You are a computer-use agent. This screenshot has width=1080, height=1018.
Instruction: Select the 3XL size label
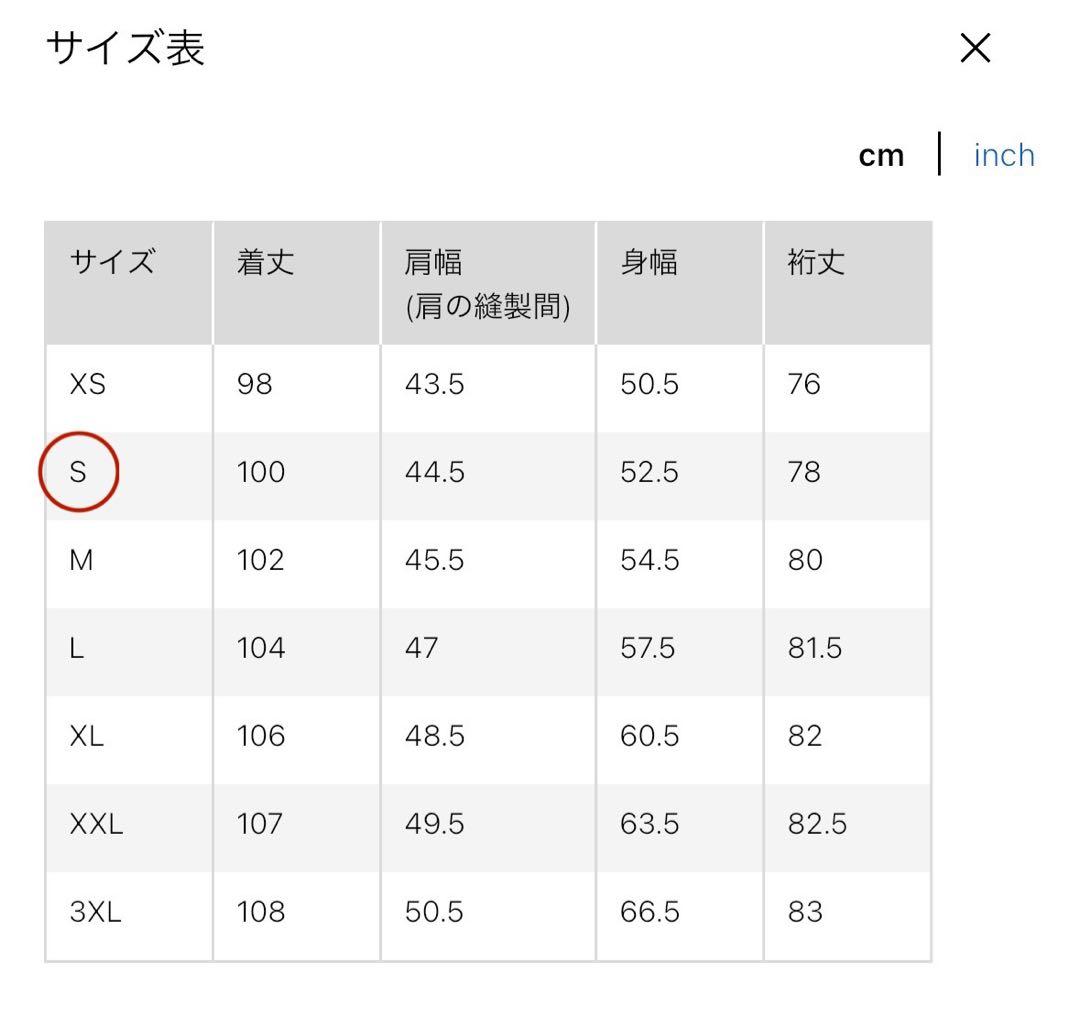coord(92,912)
